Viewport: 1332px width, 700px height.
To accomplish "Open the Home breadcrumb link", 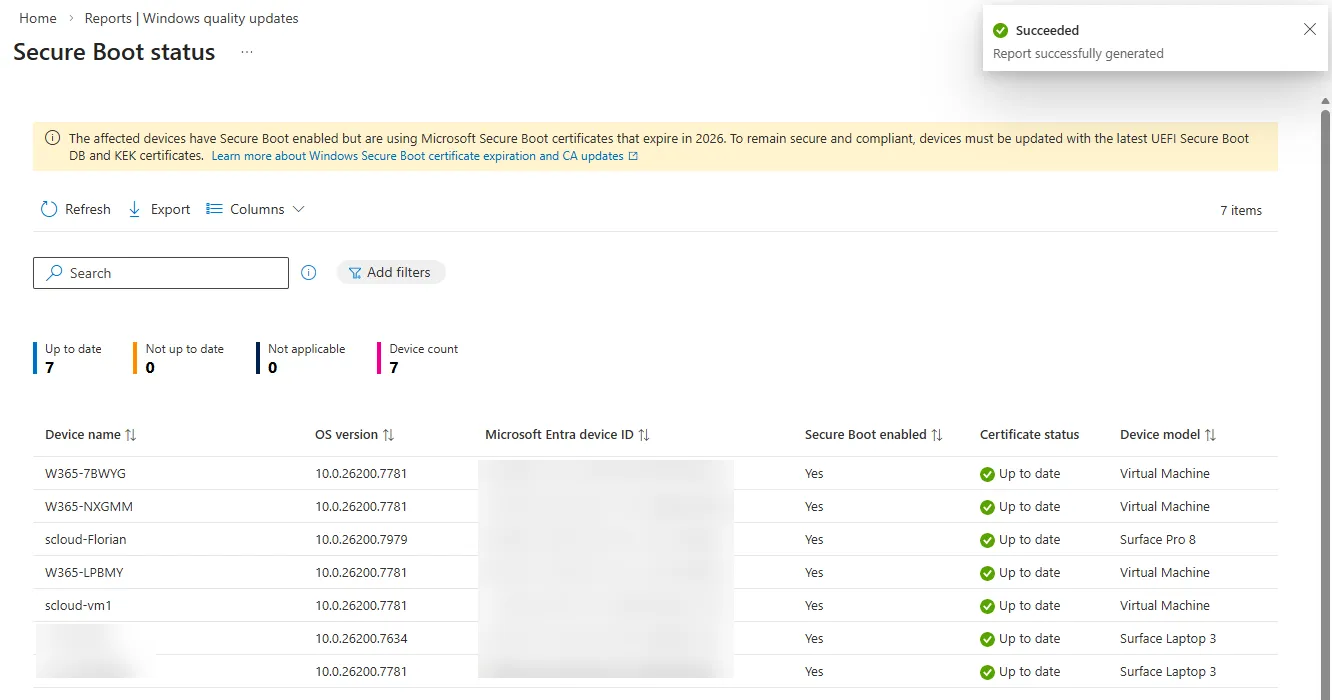I will pyautogui.click(x=38, y=18).
